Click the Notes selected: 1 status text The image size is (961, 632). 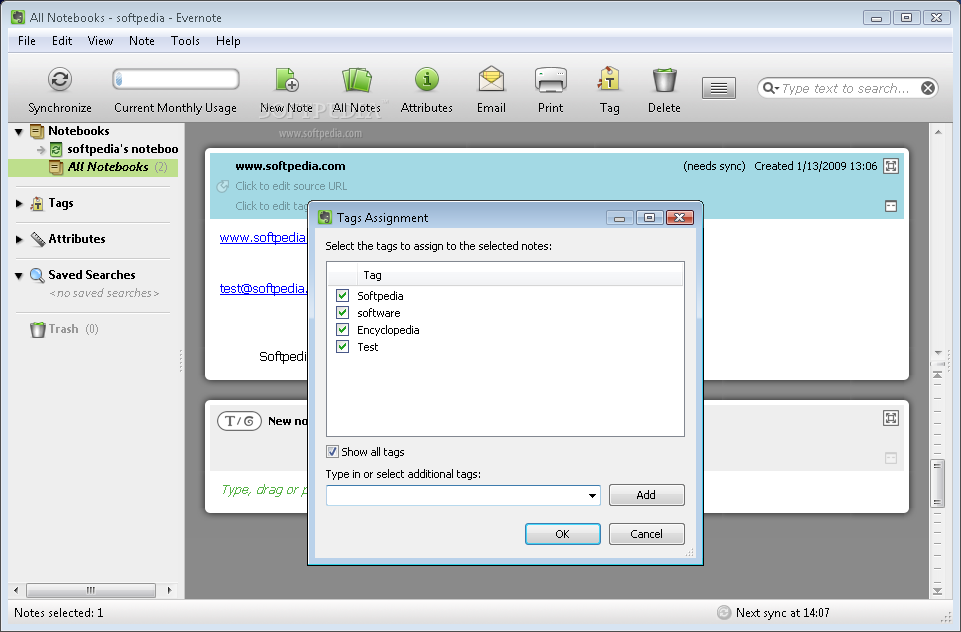pyautogui.click(x=59, y=613)
